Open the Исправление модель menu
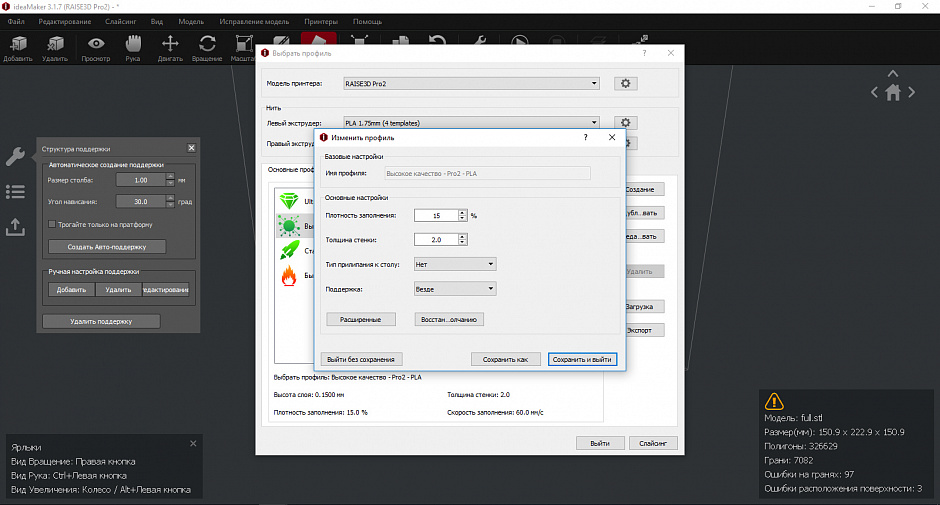940x505 pixels. (x=254, y=22)
